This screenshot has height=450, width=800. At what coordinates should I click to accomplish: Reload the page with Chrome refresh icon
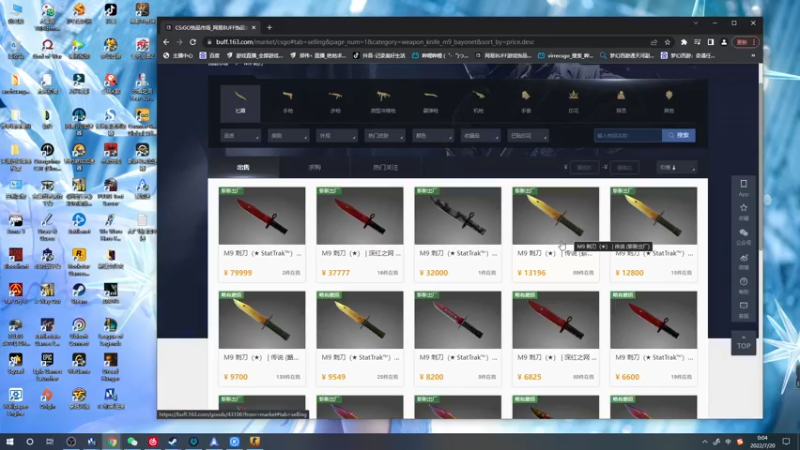pos(193,42)
